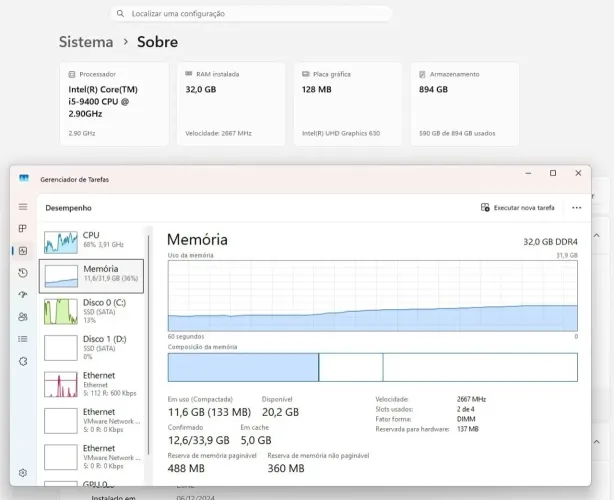
Task: Open the Processes page icon in sidebar
Action: point(23,228)
